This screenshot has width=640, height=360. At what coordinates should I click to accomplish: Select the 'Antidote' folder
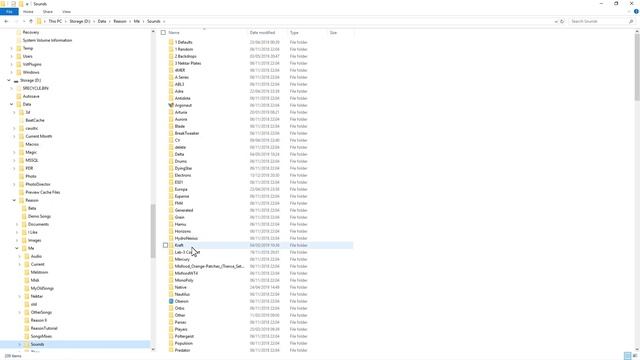(182, 98)
